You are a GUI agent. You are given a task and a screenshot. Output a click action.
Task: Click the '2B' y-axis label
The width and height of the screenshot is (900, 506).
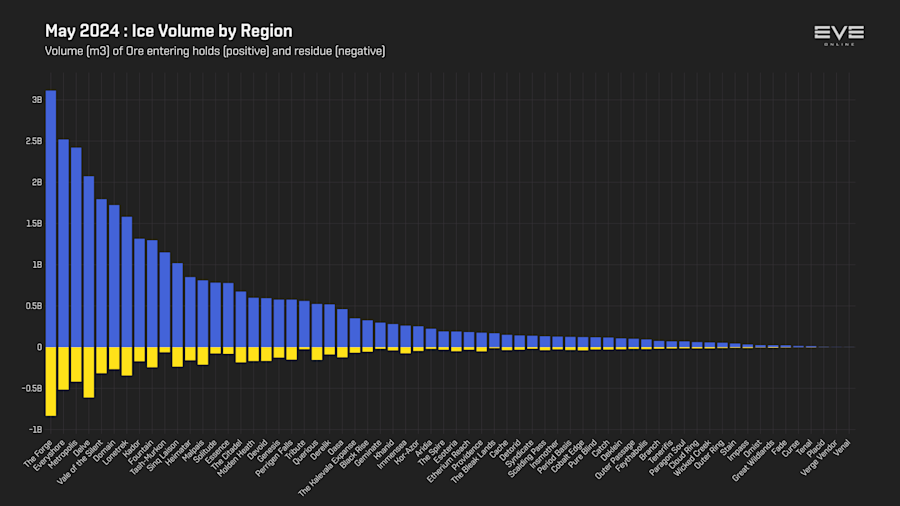[37, 182]
